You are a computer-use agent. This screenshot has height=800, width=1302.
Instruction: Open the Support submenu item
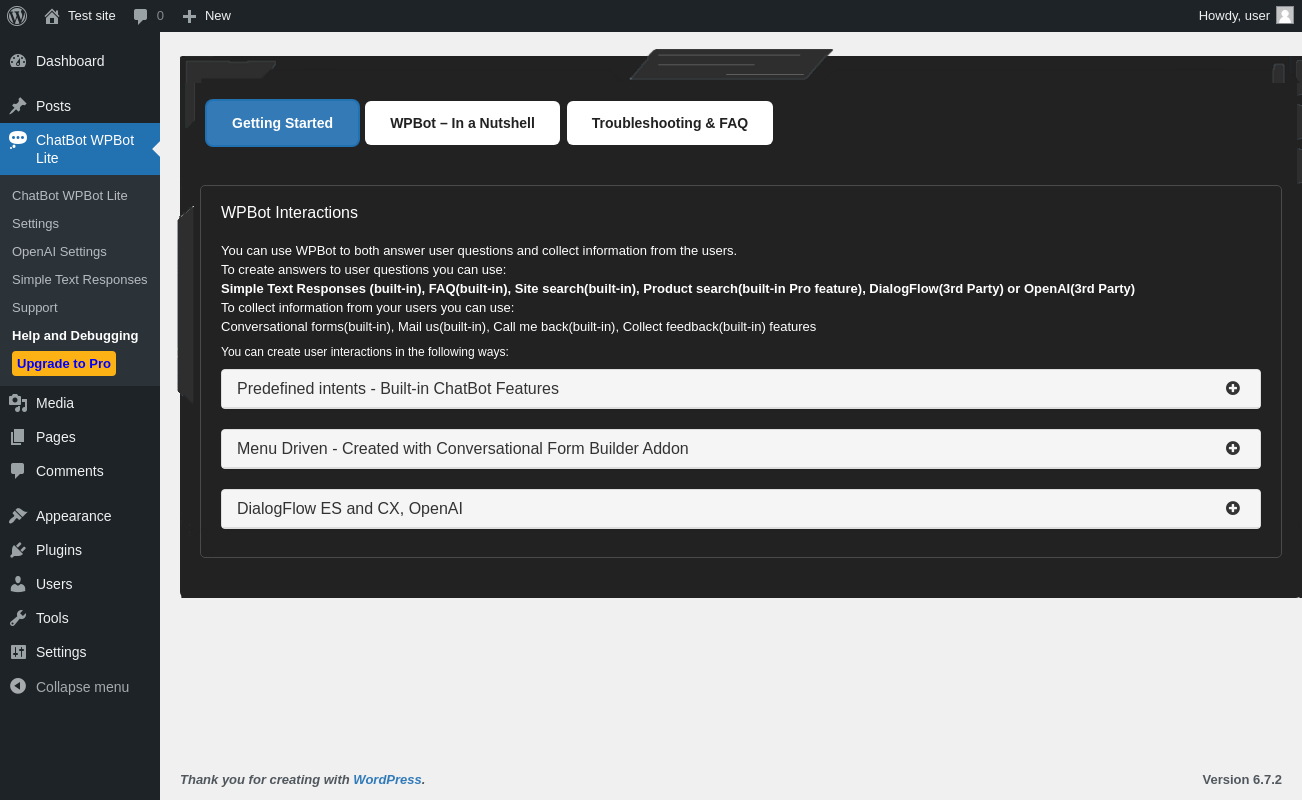pos(35,308)
